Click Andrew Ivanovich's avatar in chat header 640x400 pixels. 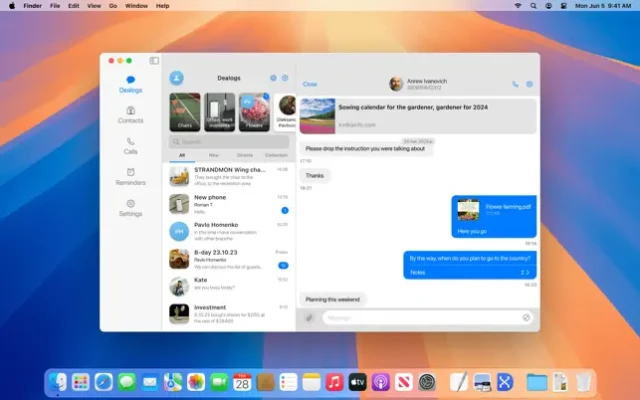[x=396, y=84]
